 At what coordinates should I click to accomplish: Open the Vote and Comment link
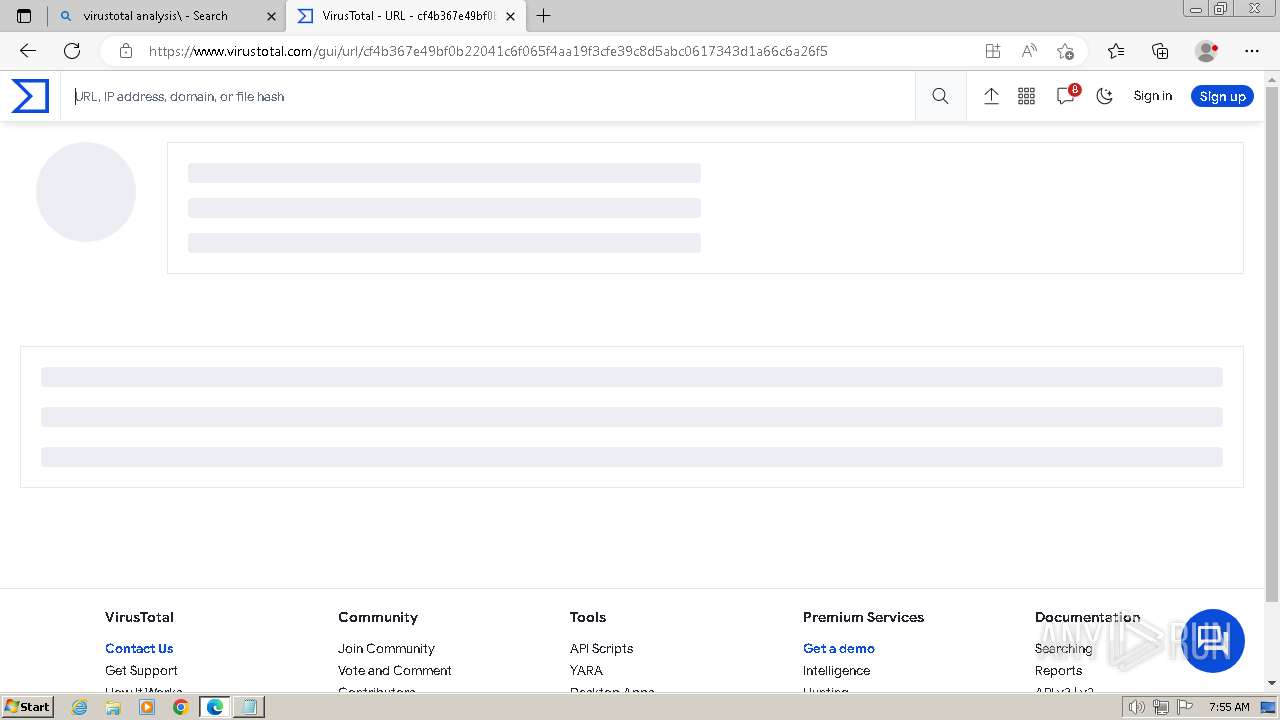(x=395, y=670)
